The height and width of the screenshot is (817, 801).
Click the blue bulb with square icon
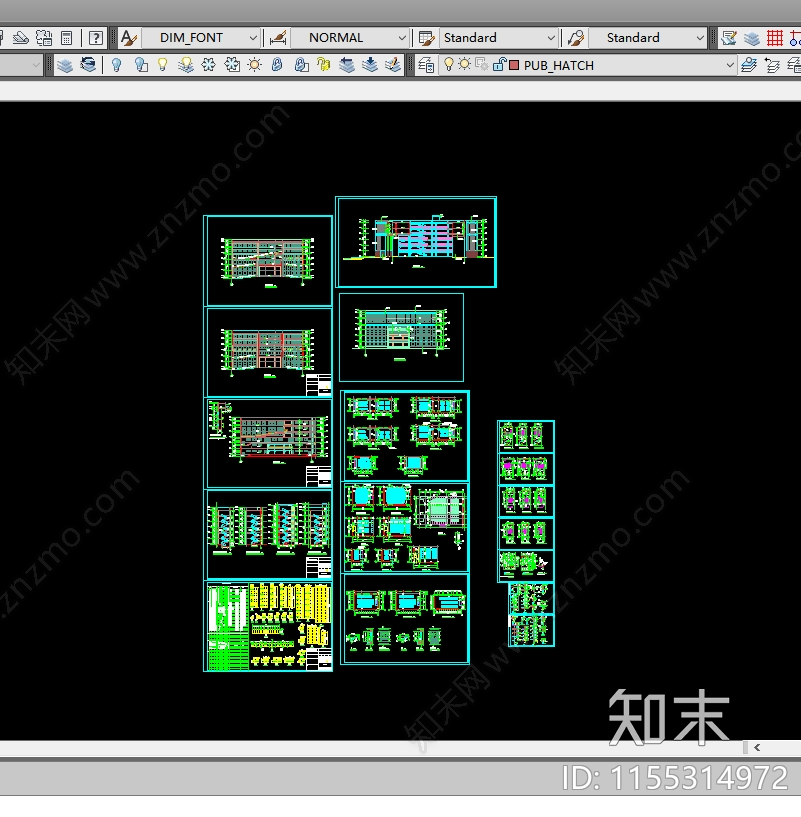click(x=140, y=65)
